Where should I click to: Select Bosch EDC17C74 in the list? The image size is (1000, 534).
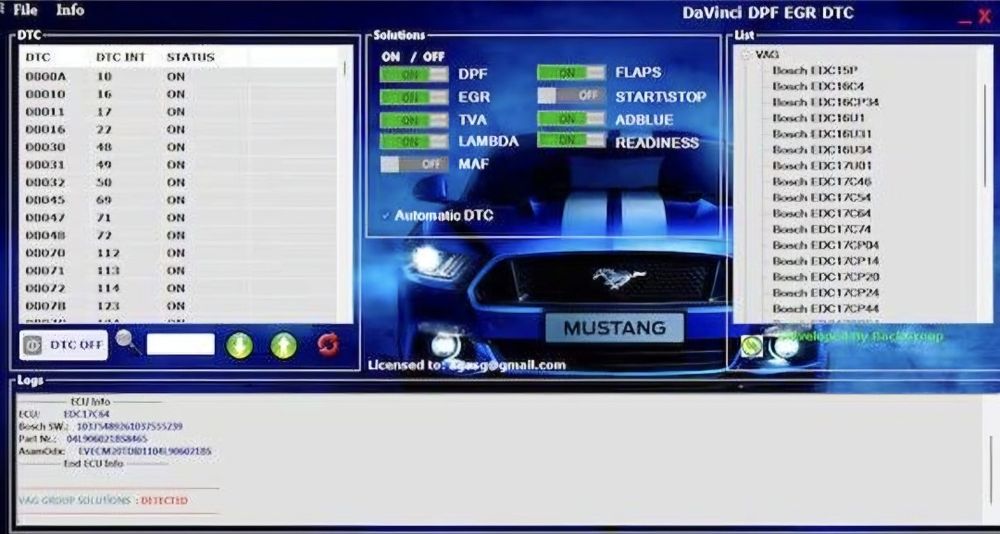click(821, 230)
